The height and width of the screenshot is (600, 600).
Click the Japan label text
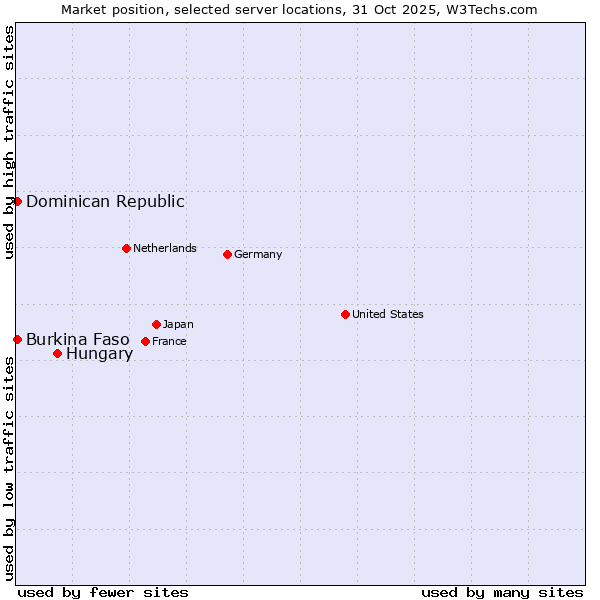[178, 324]
